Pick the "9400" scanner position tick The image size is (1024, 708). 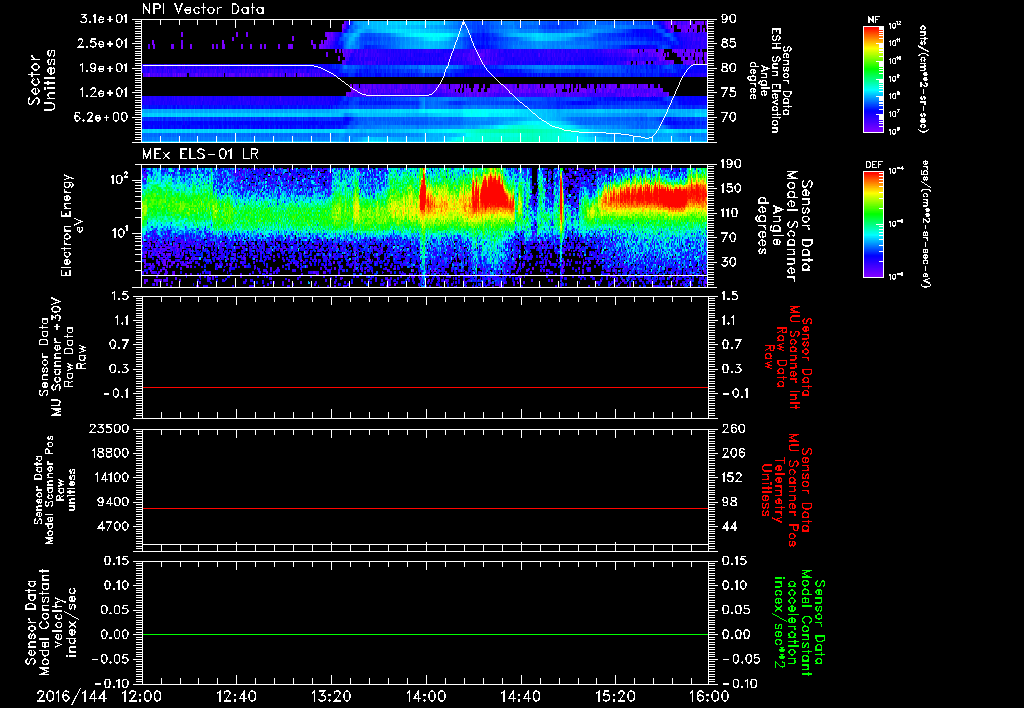click(x=113, y=502)
